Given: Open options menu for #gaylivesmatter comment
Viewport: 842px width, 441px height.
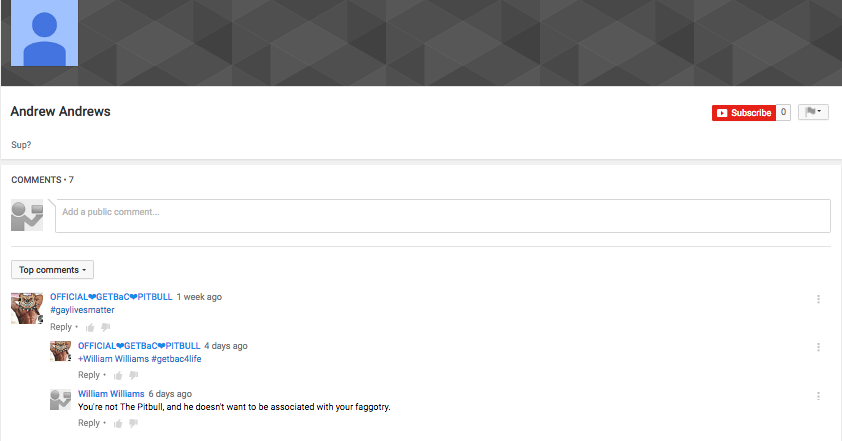Looking at the screenshot, I should coord(818,299).
